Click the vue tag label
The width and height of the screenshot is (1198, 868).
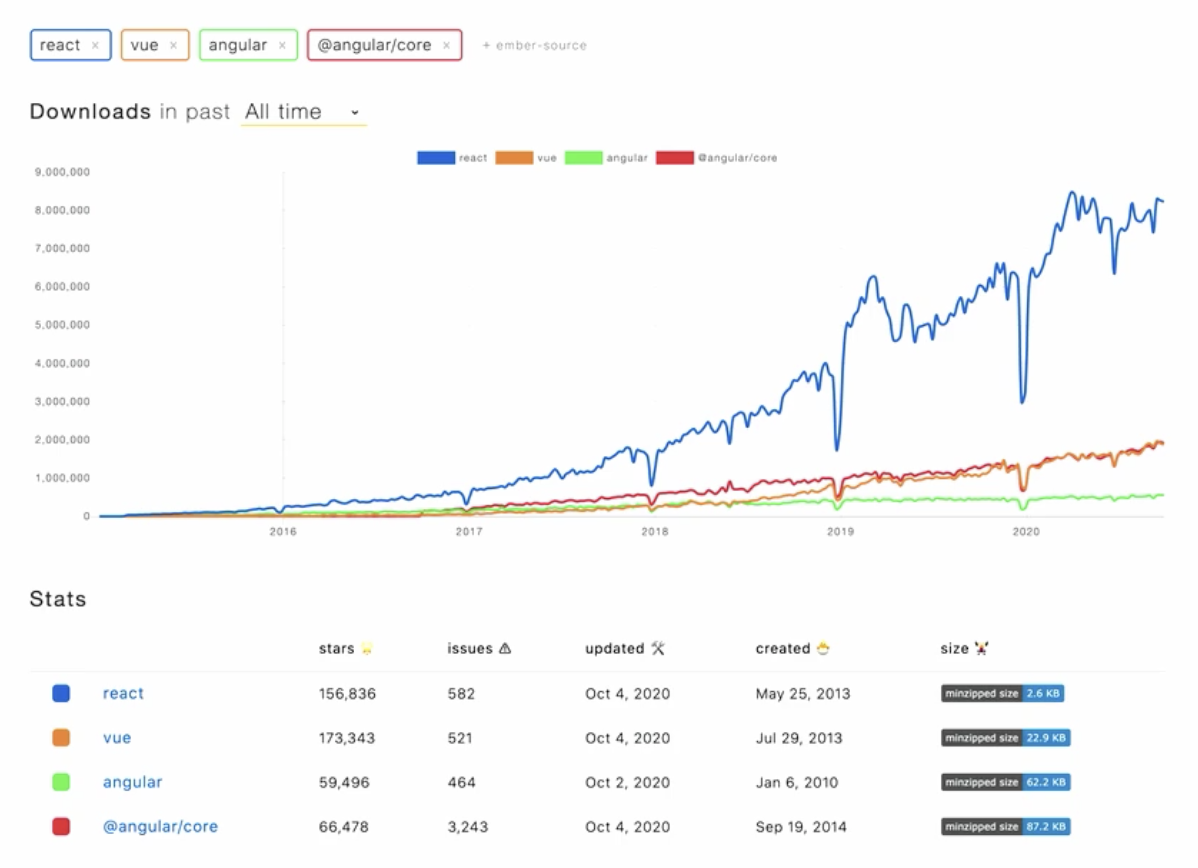(x=144, y=46)
